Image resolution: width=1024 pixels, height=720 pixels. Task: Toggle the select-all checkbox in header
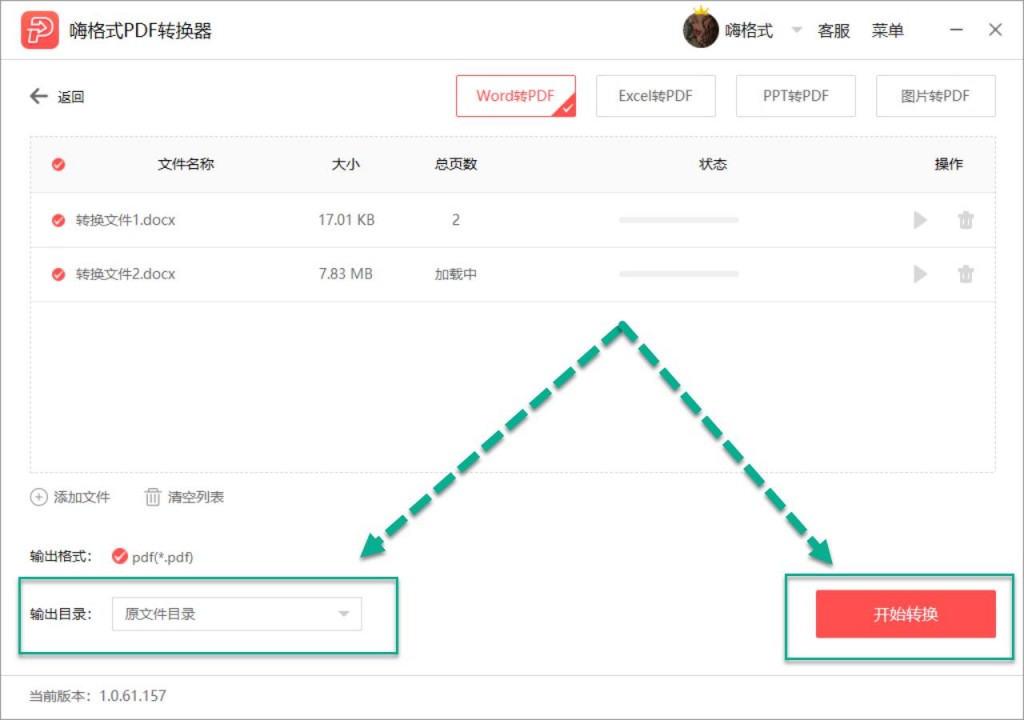coord(58,165)
